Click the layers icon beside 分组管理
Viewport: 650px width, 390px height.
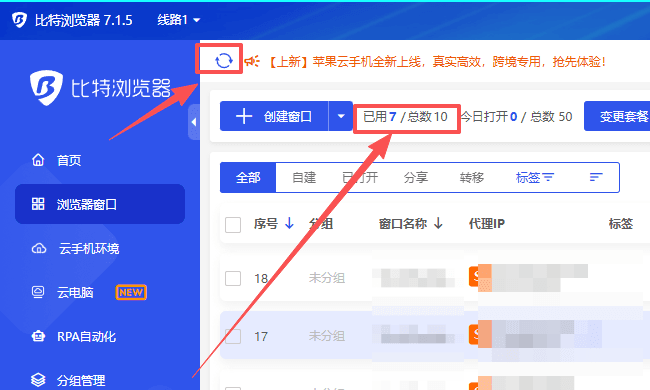[38, 380]
